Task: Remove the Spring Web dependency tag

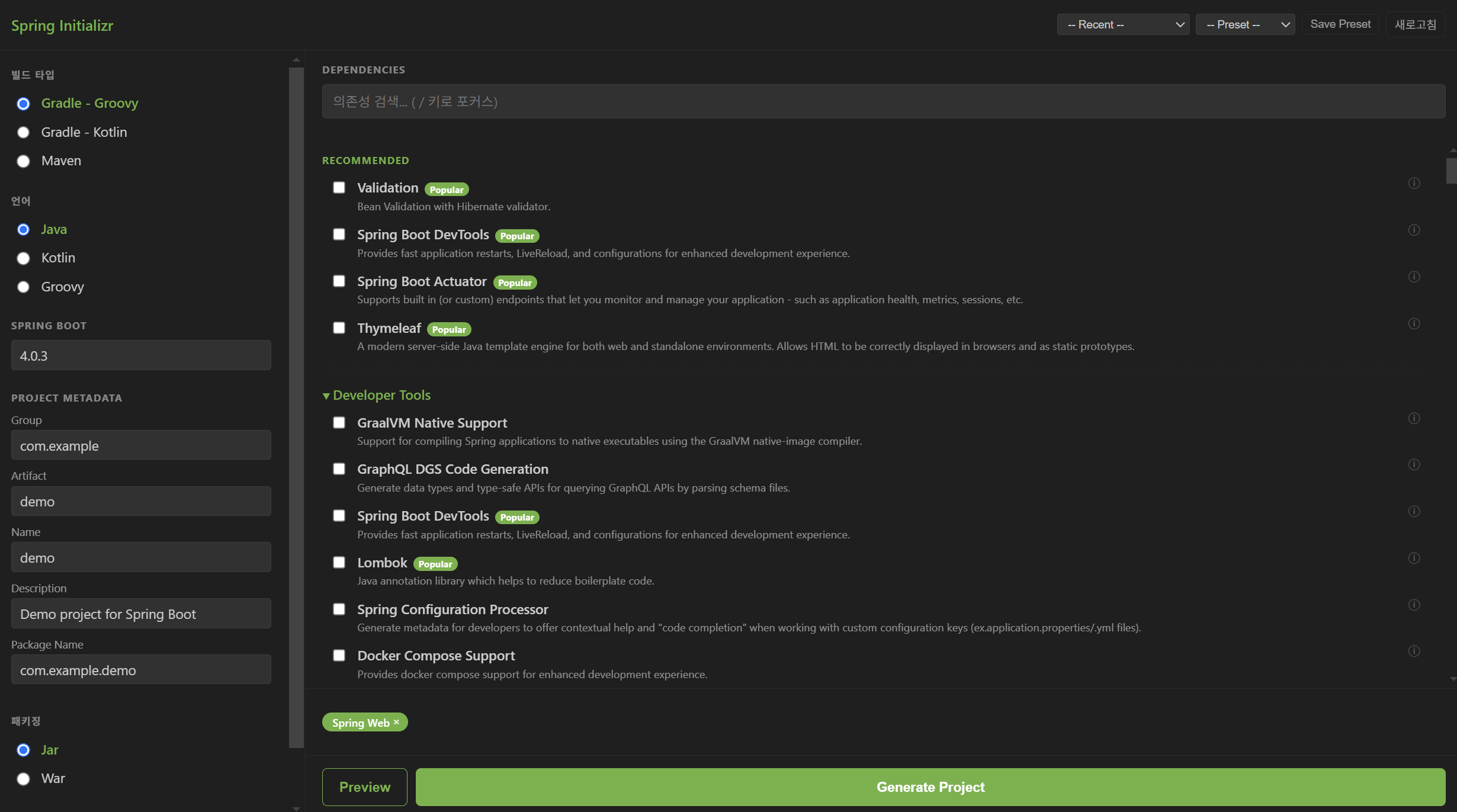Action: 397,722
